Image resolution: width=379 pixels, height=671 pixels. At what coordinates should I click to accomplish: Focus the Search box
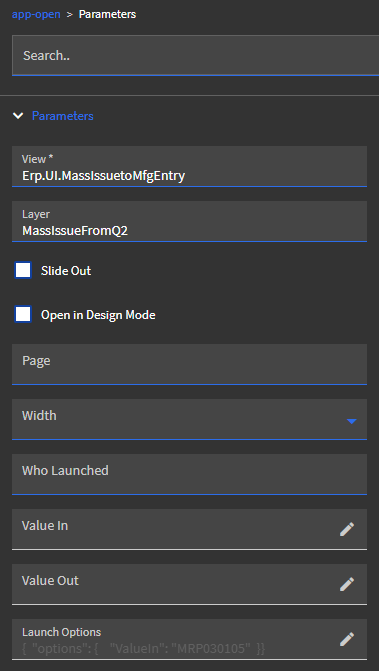[x=195, y=55]
